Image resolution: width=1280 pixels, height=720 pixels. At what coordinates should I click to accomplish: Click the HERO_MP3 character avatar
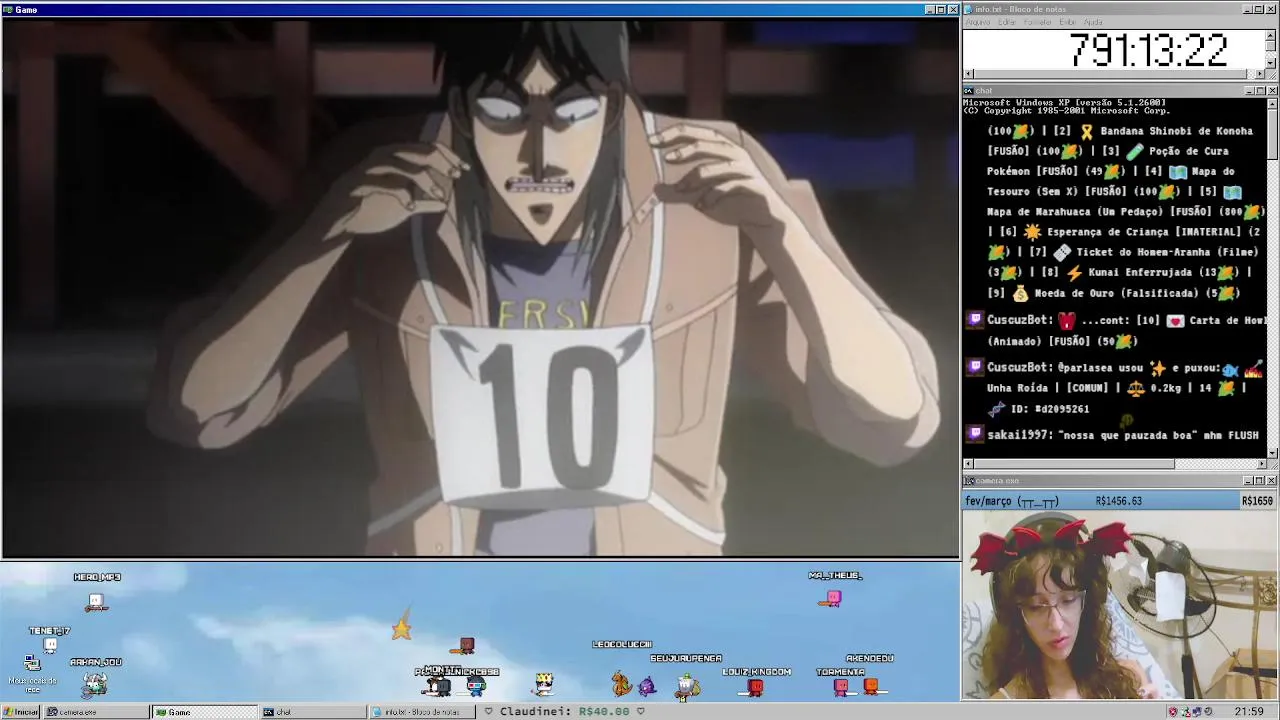coord(96,602)
